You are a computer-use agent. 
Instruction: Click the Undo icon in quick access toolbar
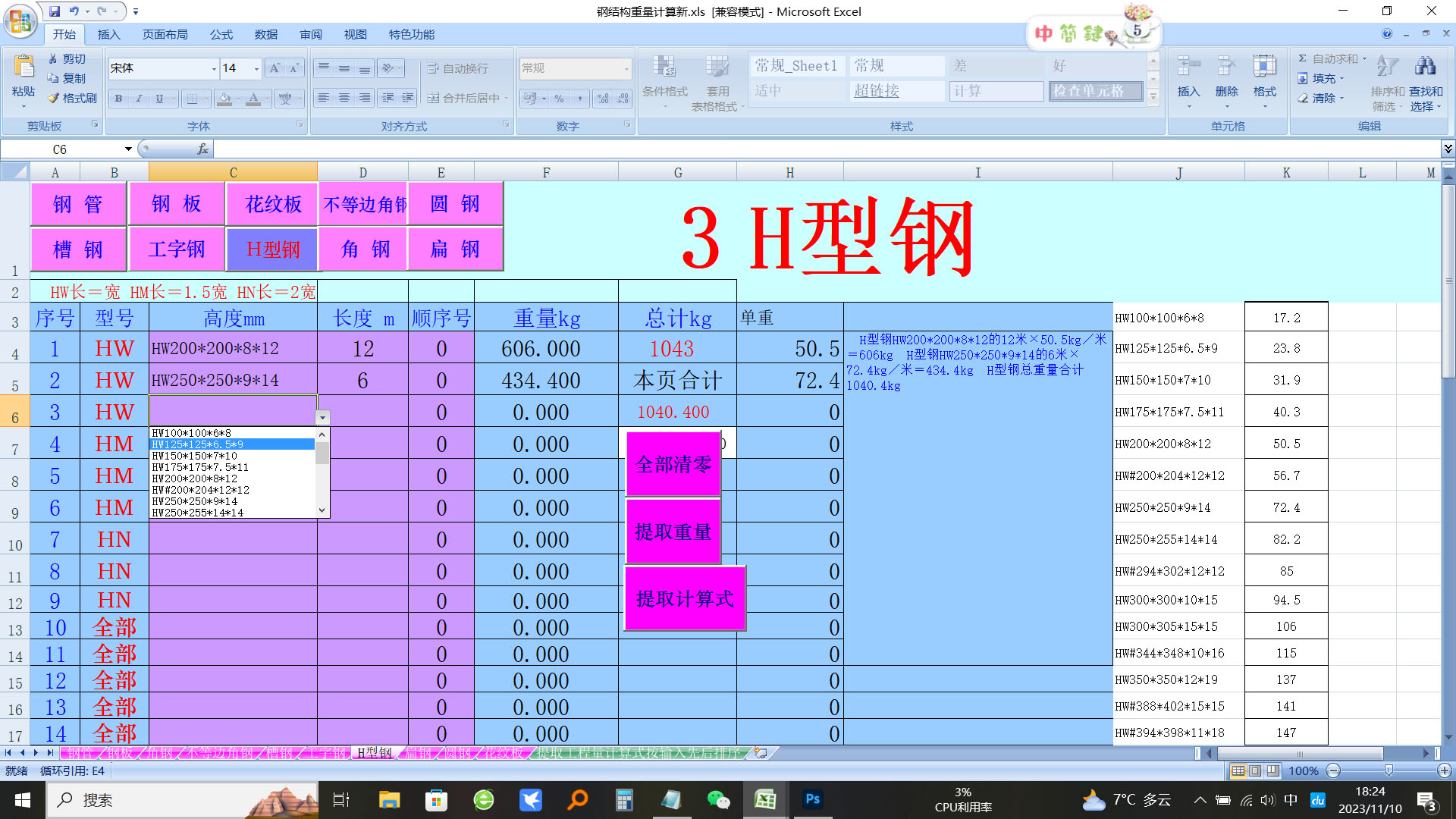[x=74, y=11]
